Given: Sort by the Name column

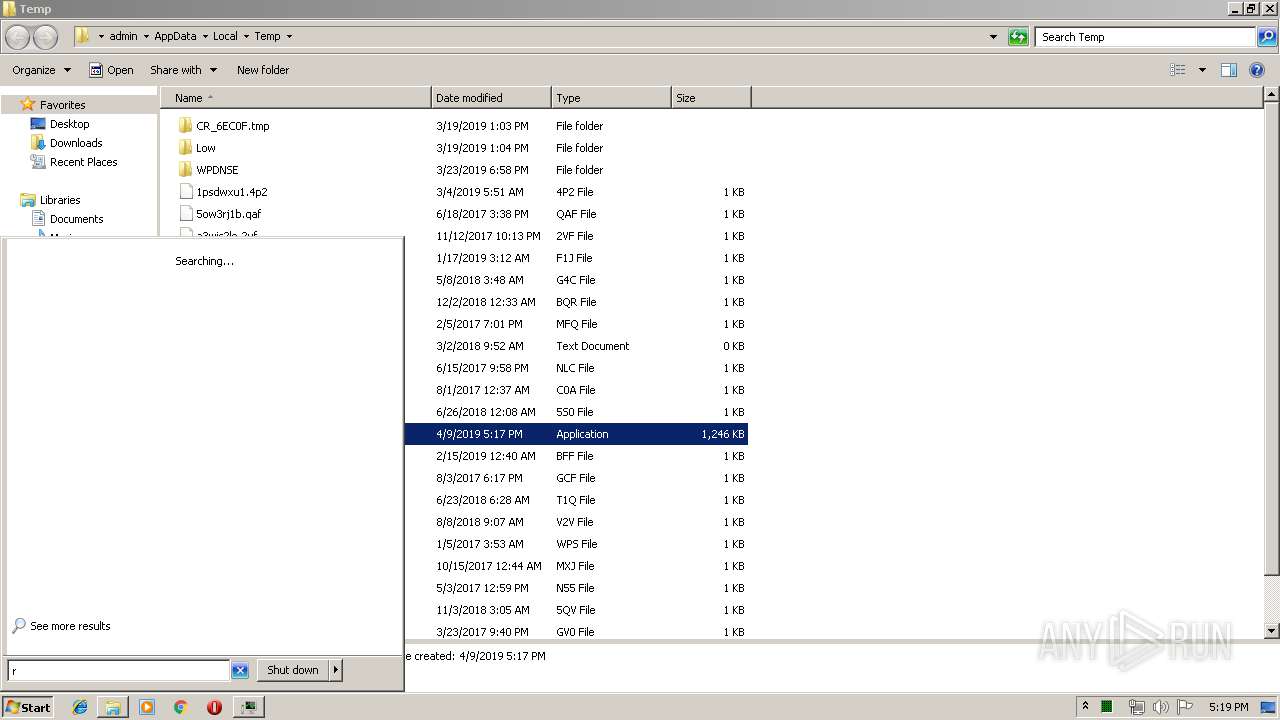Looking at the screenshot, I should pyautogui.click(x=295, y=98).
